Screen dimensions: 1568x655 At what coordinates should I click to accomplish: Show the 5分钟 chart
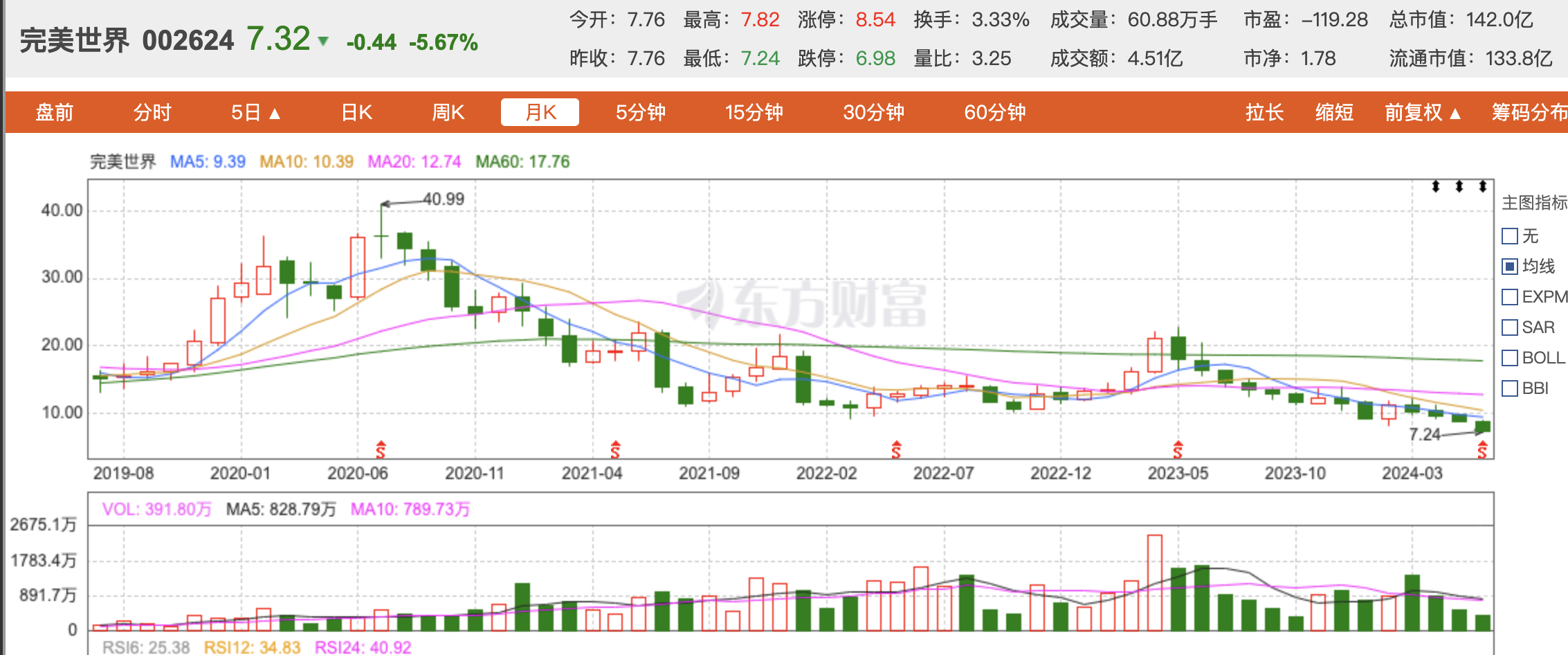click(641, 112)
